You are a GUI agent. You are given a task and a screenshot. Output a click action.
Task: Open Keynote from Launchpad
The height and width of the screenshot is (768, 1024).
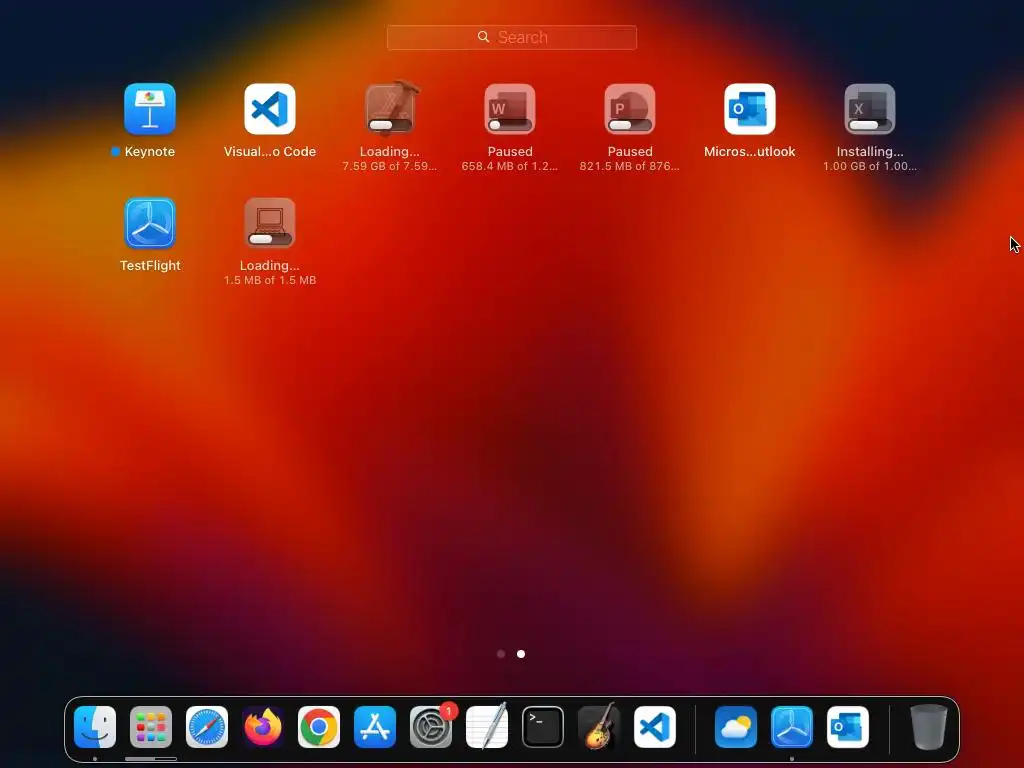[150, 109]
